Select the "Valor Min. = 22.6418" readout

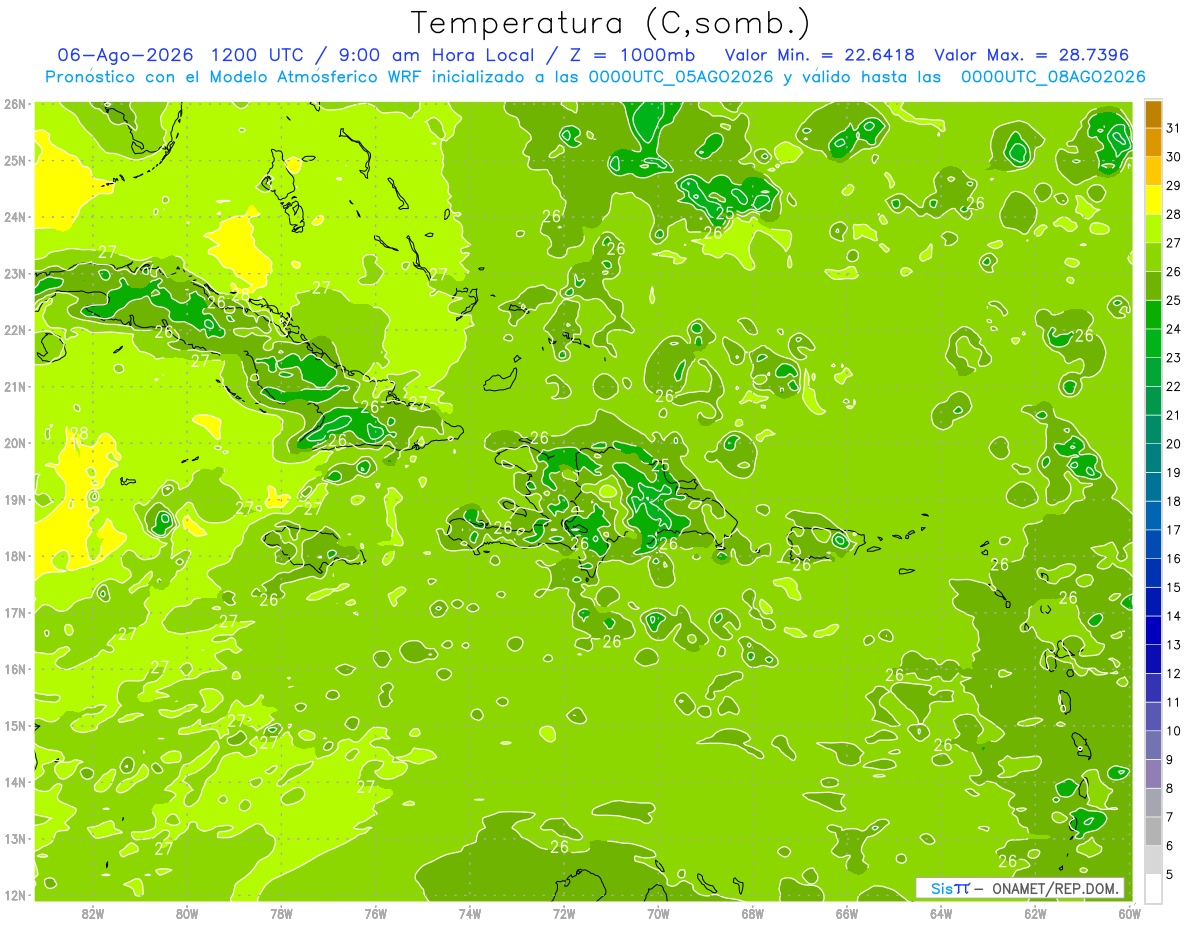819,55
